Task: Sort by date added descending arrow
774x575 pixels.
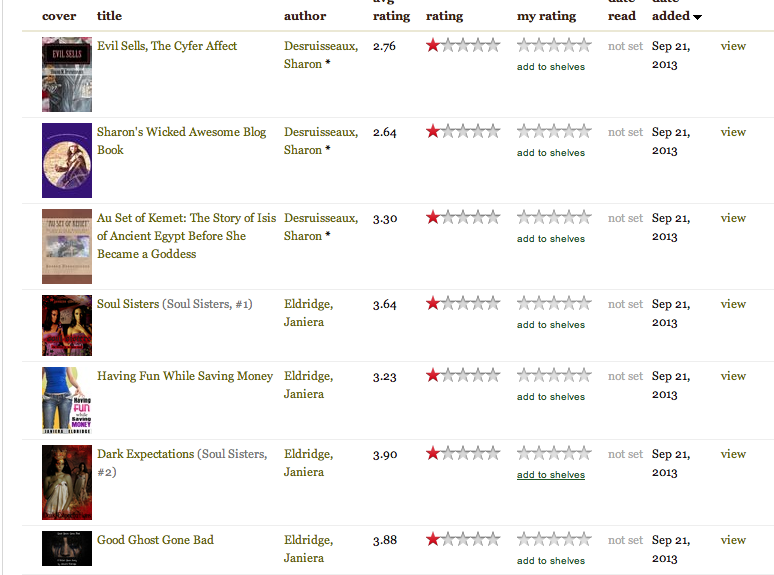Action: point(697,17)
